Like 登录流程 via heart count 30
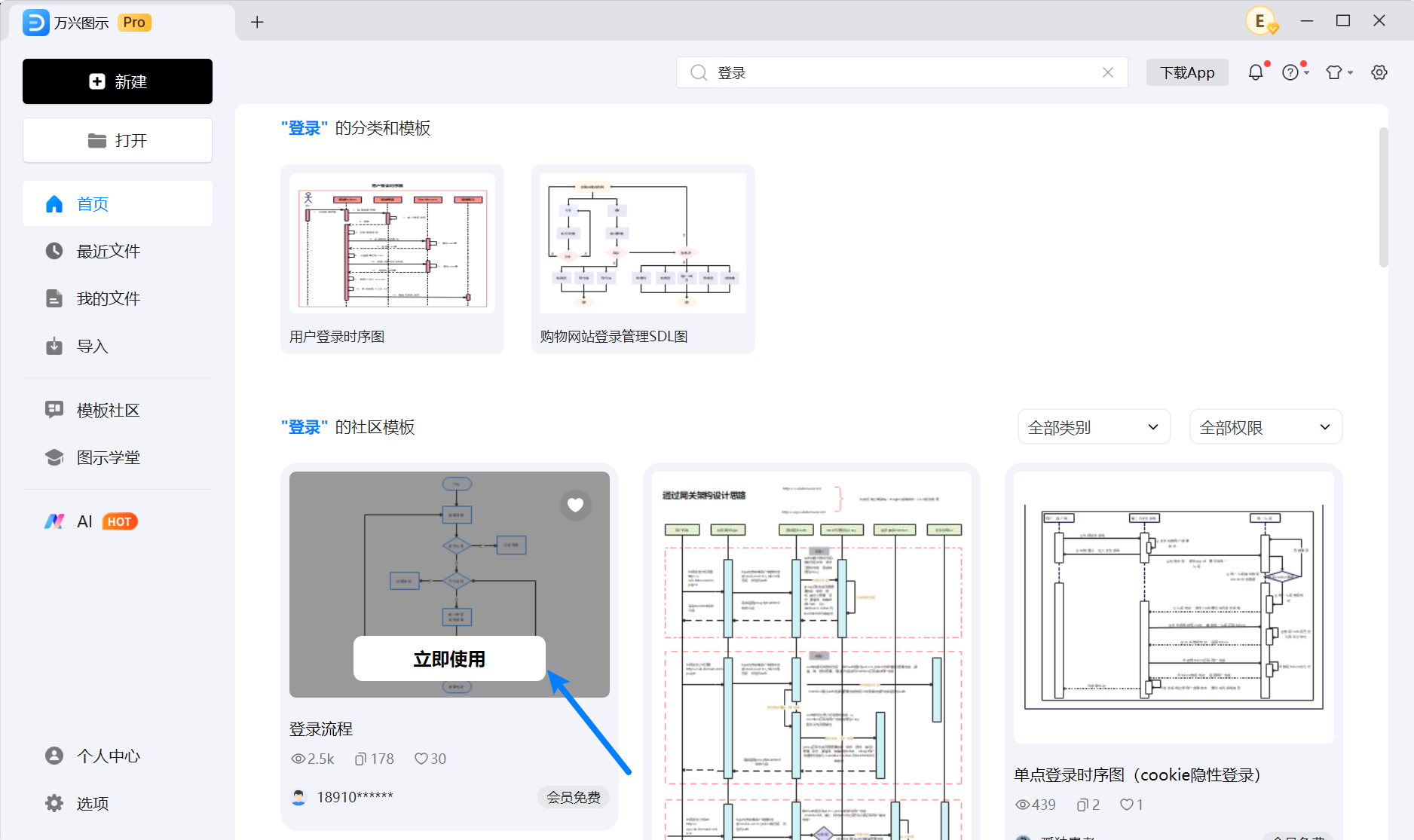 point(421,759)
